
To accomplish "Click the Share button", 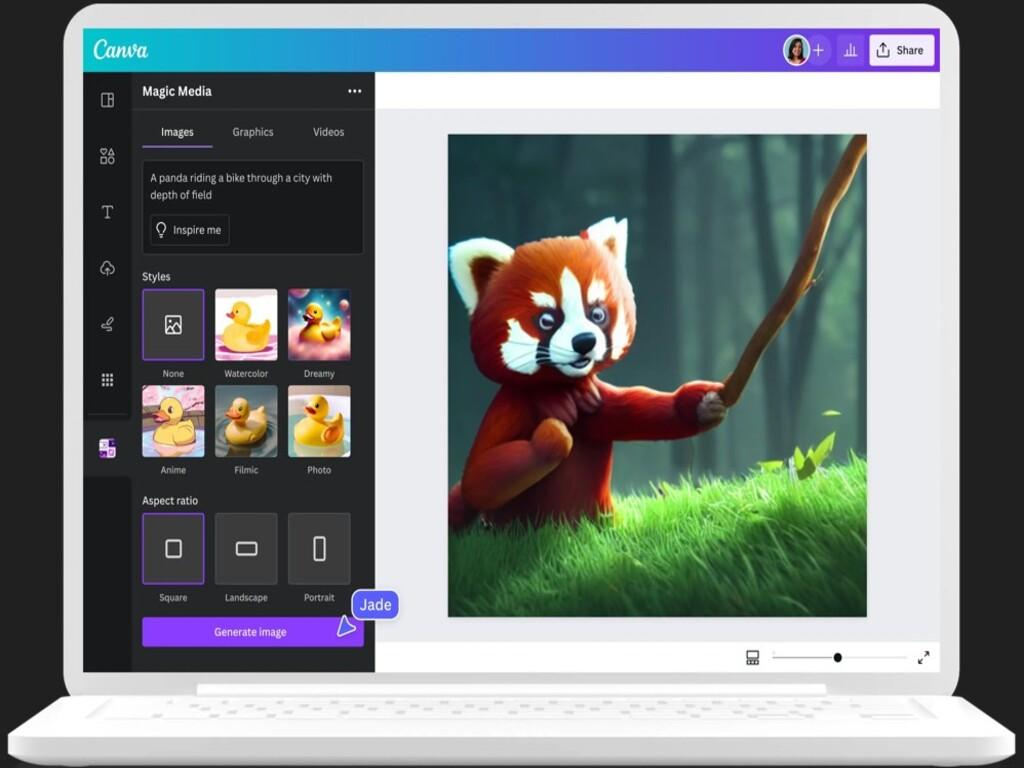I will [x=901, y=50].
